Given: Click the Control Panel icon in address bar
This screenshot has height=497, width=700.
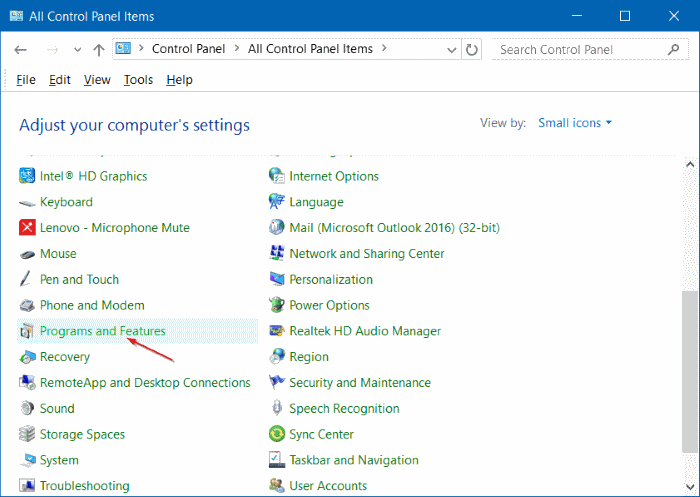Looking at the screenshot, I should tap(123, 48).
